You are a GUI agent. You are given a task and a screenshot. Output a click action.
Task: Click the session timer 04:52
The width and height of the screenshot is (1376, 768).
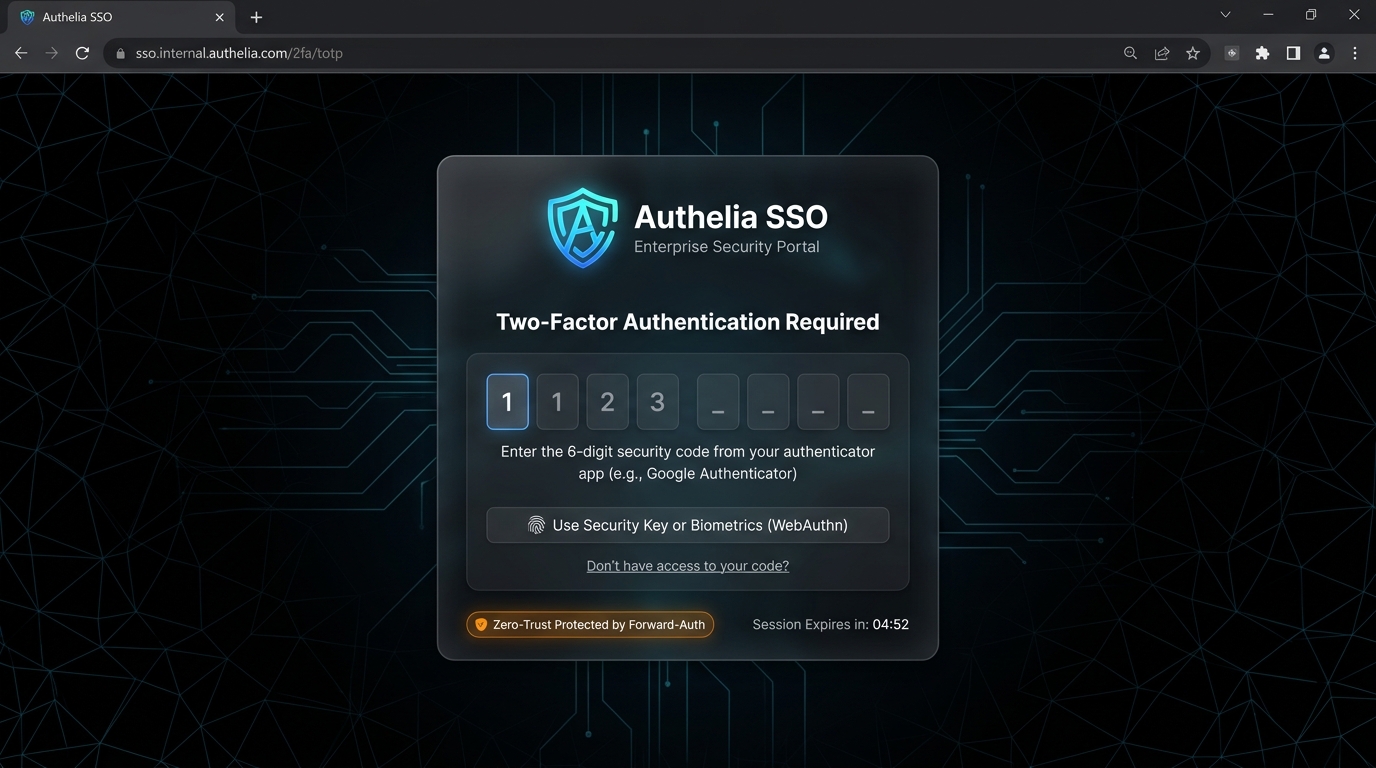(x=890, y=624)
